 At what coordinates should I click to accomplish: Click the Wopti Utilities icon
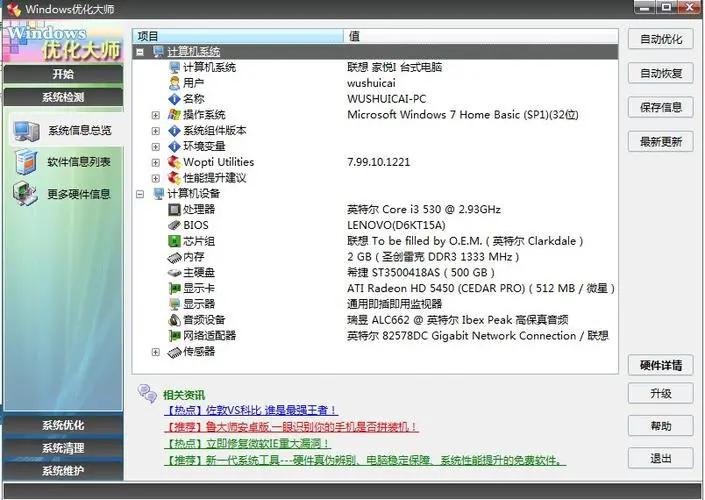(x=174, y=162)
